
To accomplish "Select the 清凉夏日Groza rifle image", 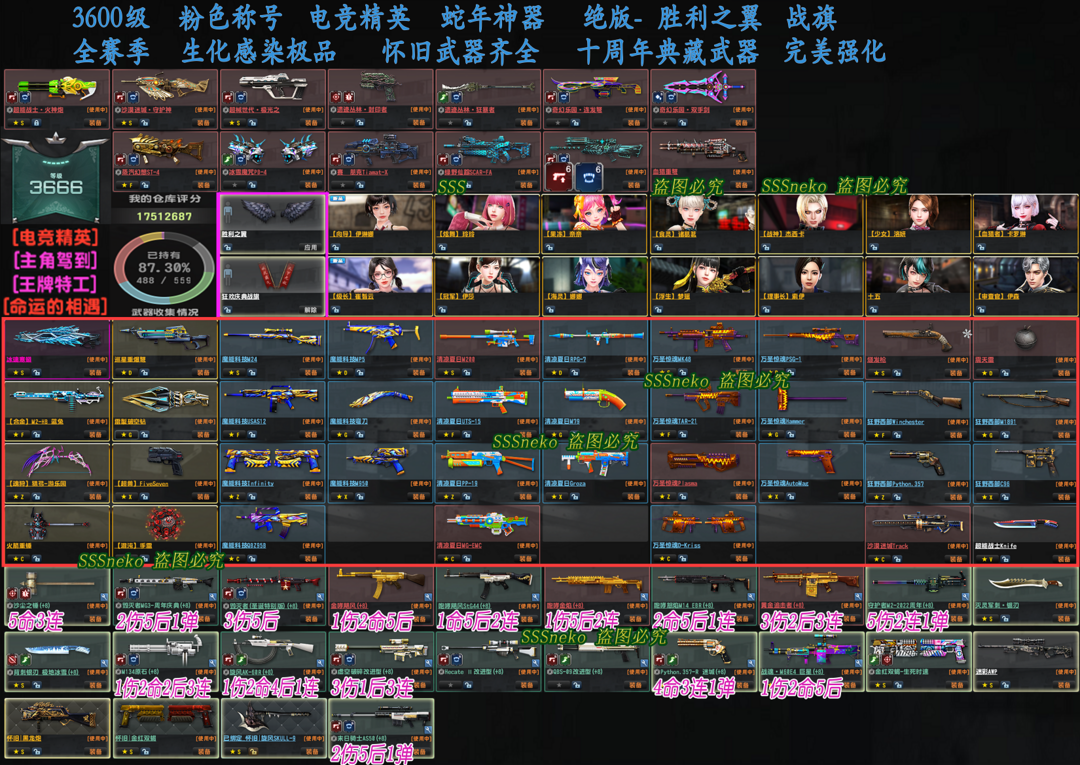I will coord(595,461).
